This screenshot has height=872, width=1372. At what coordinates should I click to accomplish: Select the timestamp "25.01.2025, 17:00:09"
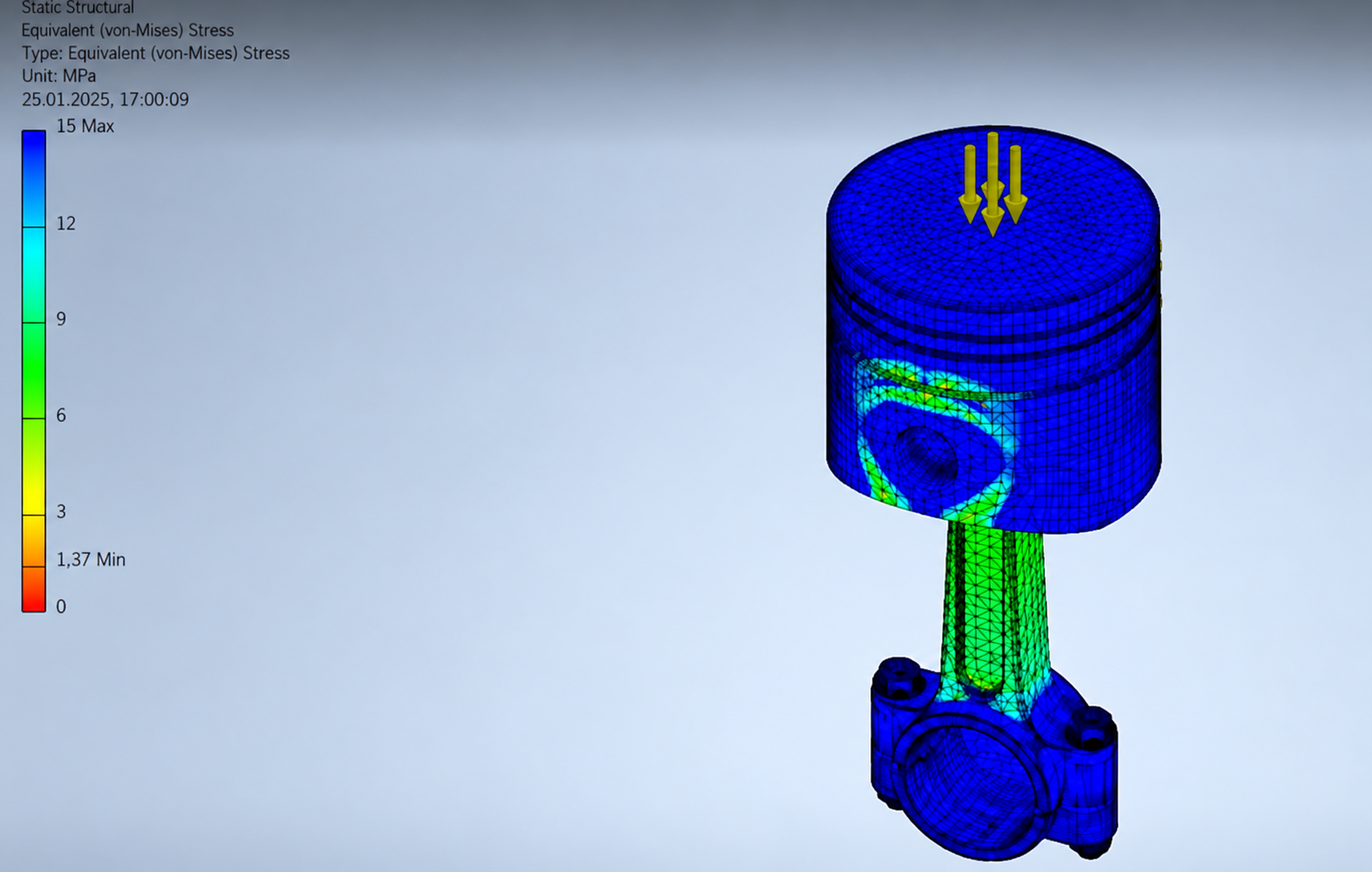tap(105, 99)
